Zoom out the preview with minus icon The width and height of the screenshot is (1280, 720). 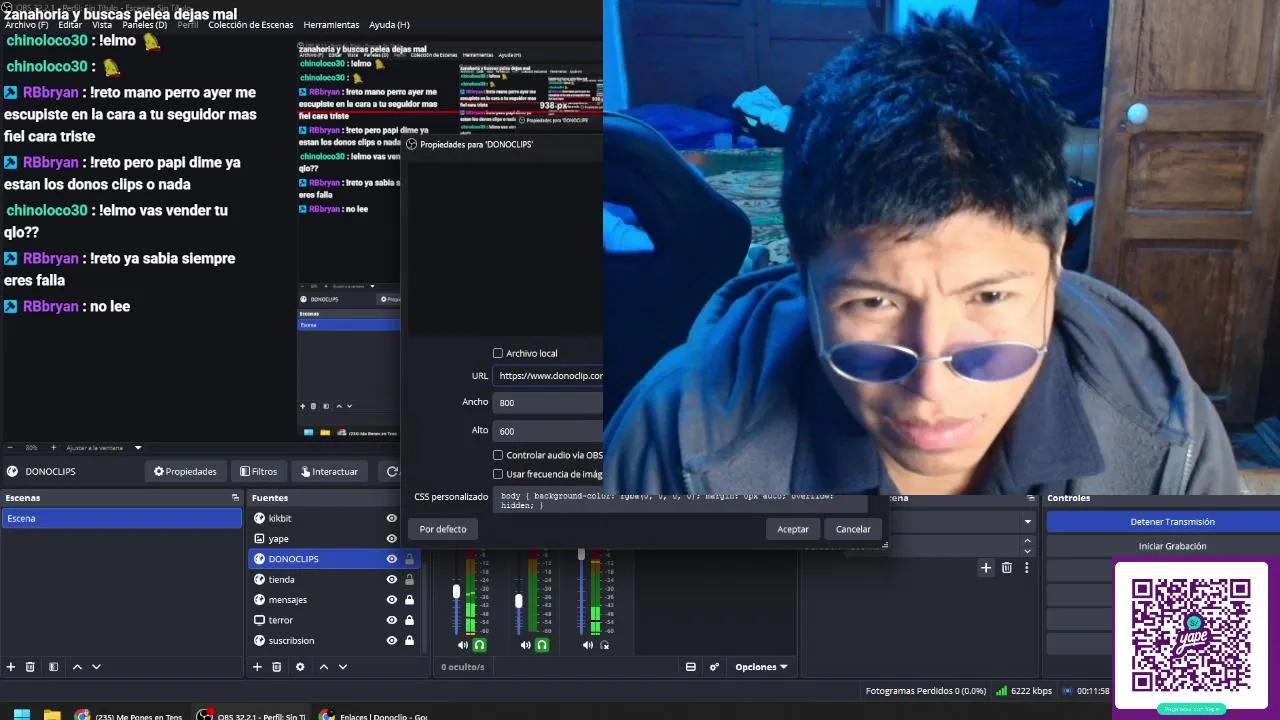coord(10,448)
